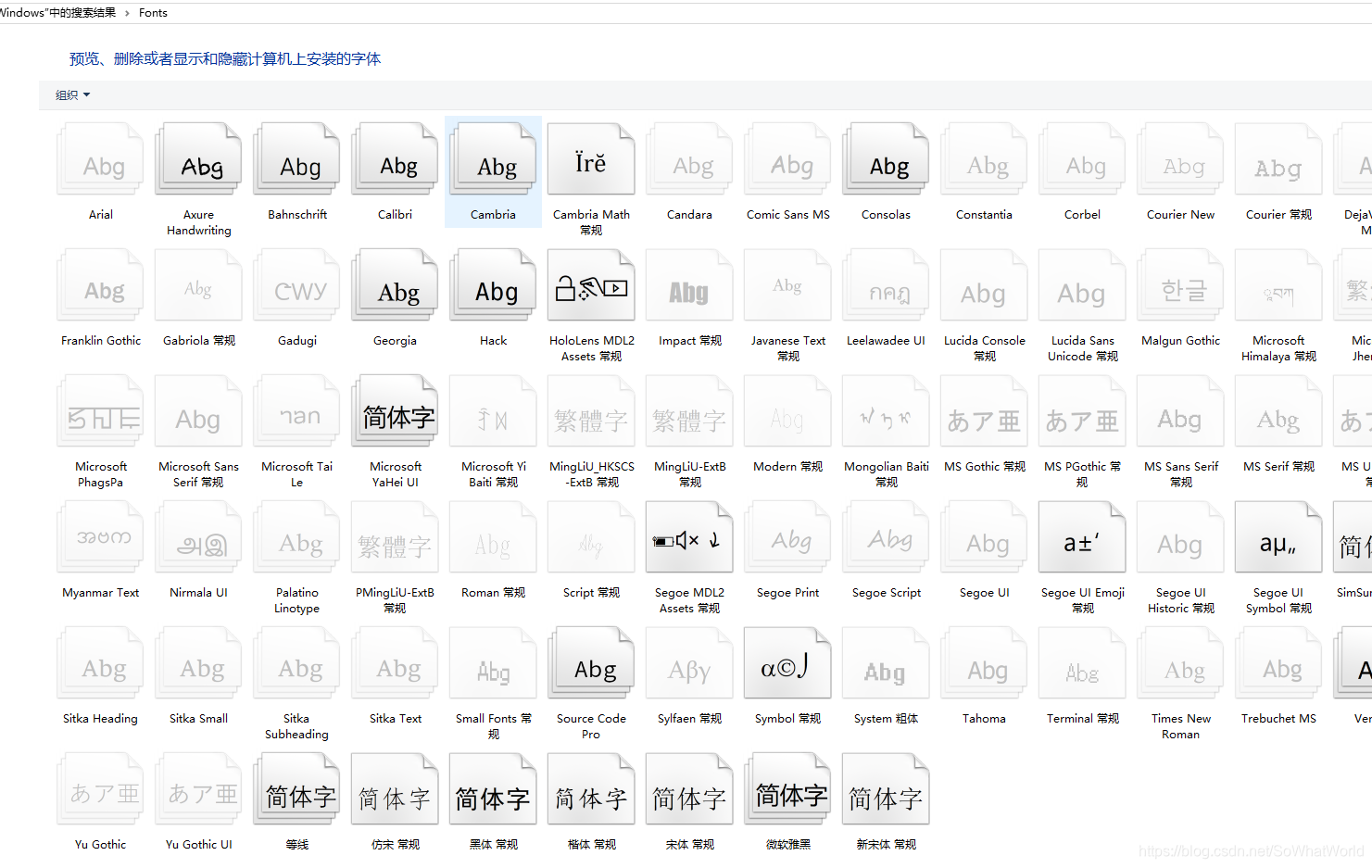The height and width of the screenshot is (868, 1372).
Task: Select the Courier New font
Action: pos(1180,158)
